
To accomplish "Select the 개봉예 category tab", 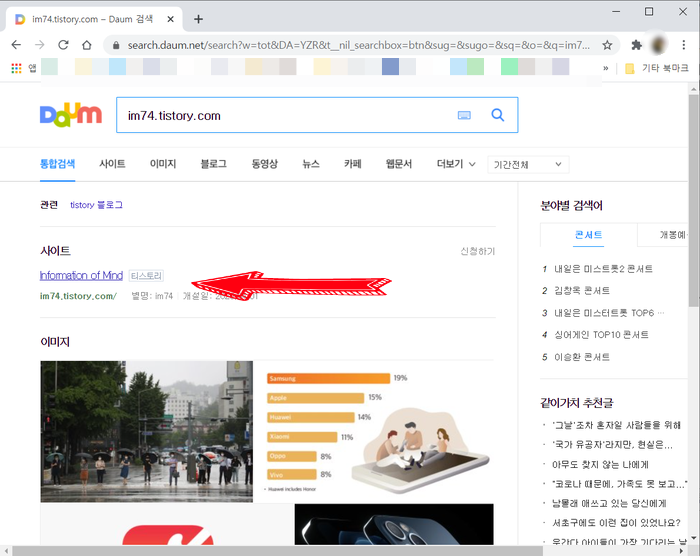I will click(663, 235).
